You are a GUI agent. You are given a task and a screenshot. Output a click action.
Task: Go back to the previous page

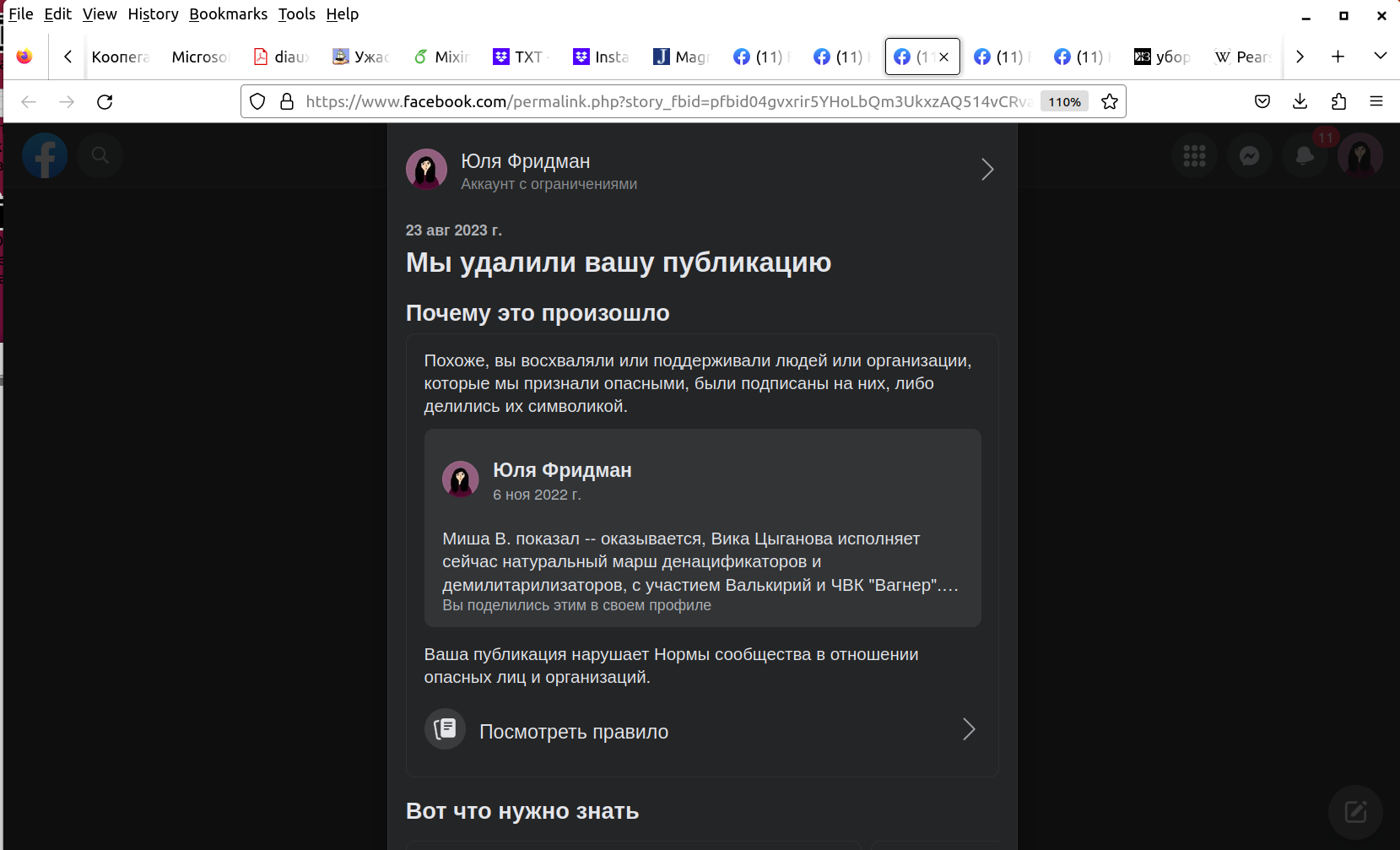(x=29, y=102)
